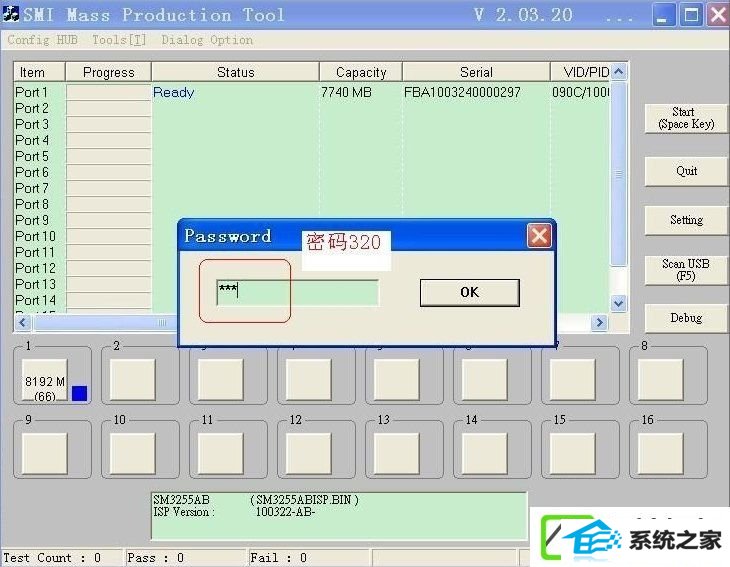Viewport: 730px width, 567px height.
Task: Click the vertical scrollbar thumb
Action: (618, 174)
